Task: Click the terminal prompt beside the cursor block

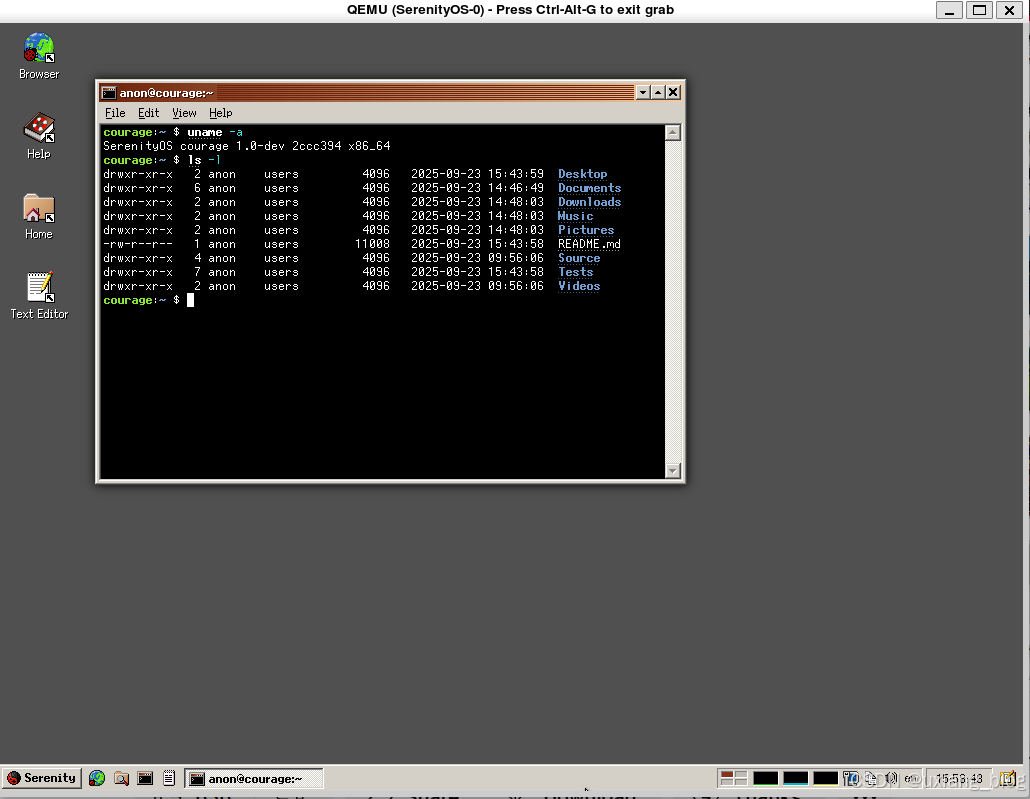Action: click(141, 300)
